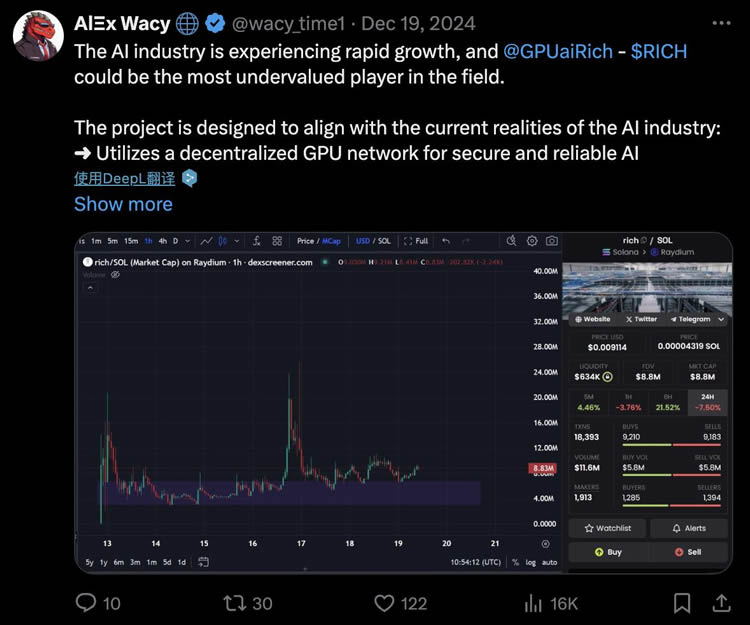Click the reply comment icon
Screen dimensions: 750x625
pyautogui.click(x=86, y=602)
